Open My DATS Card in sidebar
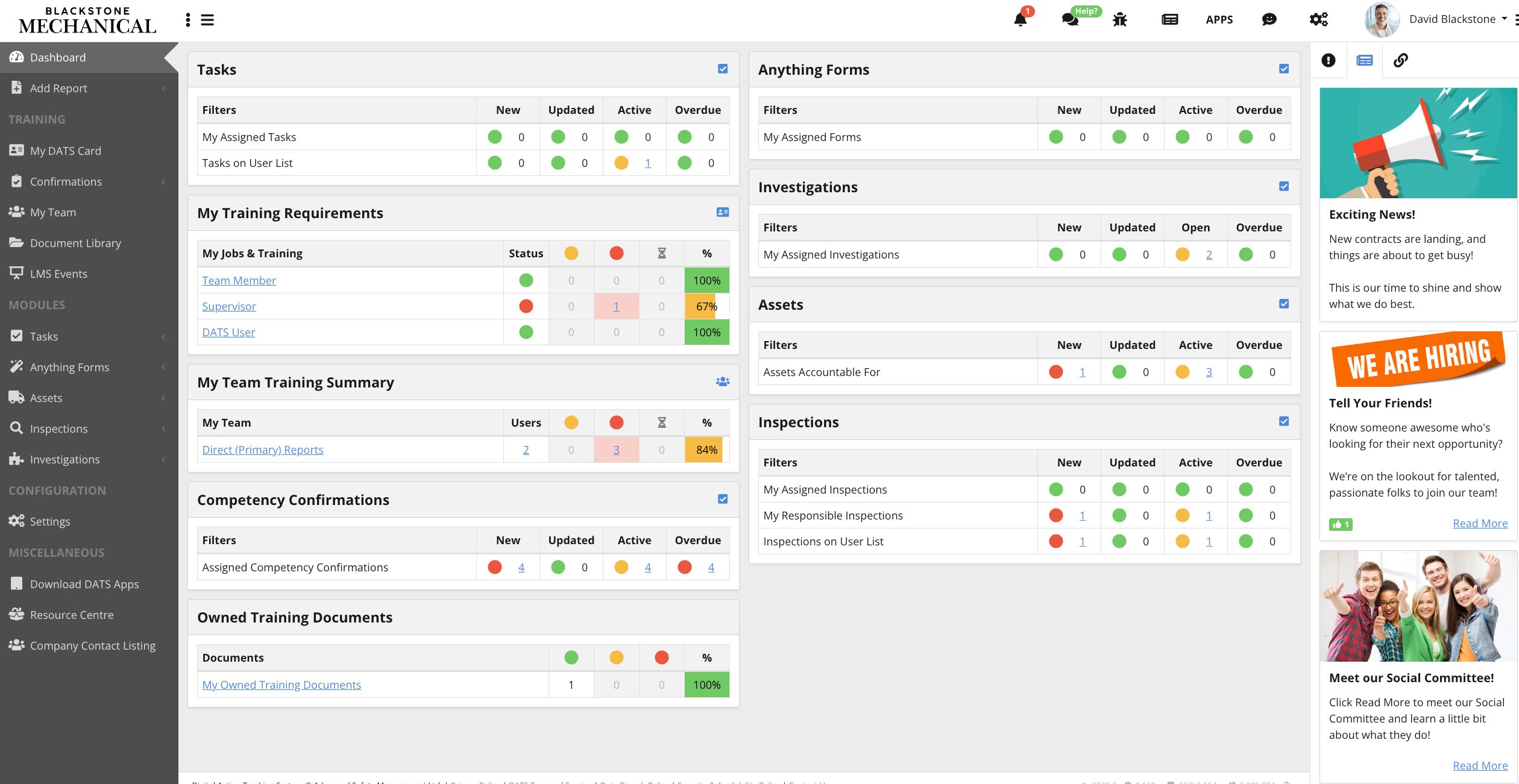 pyautogui.click(x=65, y=151)
